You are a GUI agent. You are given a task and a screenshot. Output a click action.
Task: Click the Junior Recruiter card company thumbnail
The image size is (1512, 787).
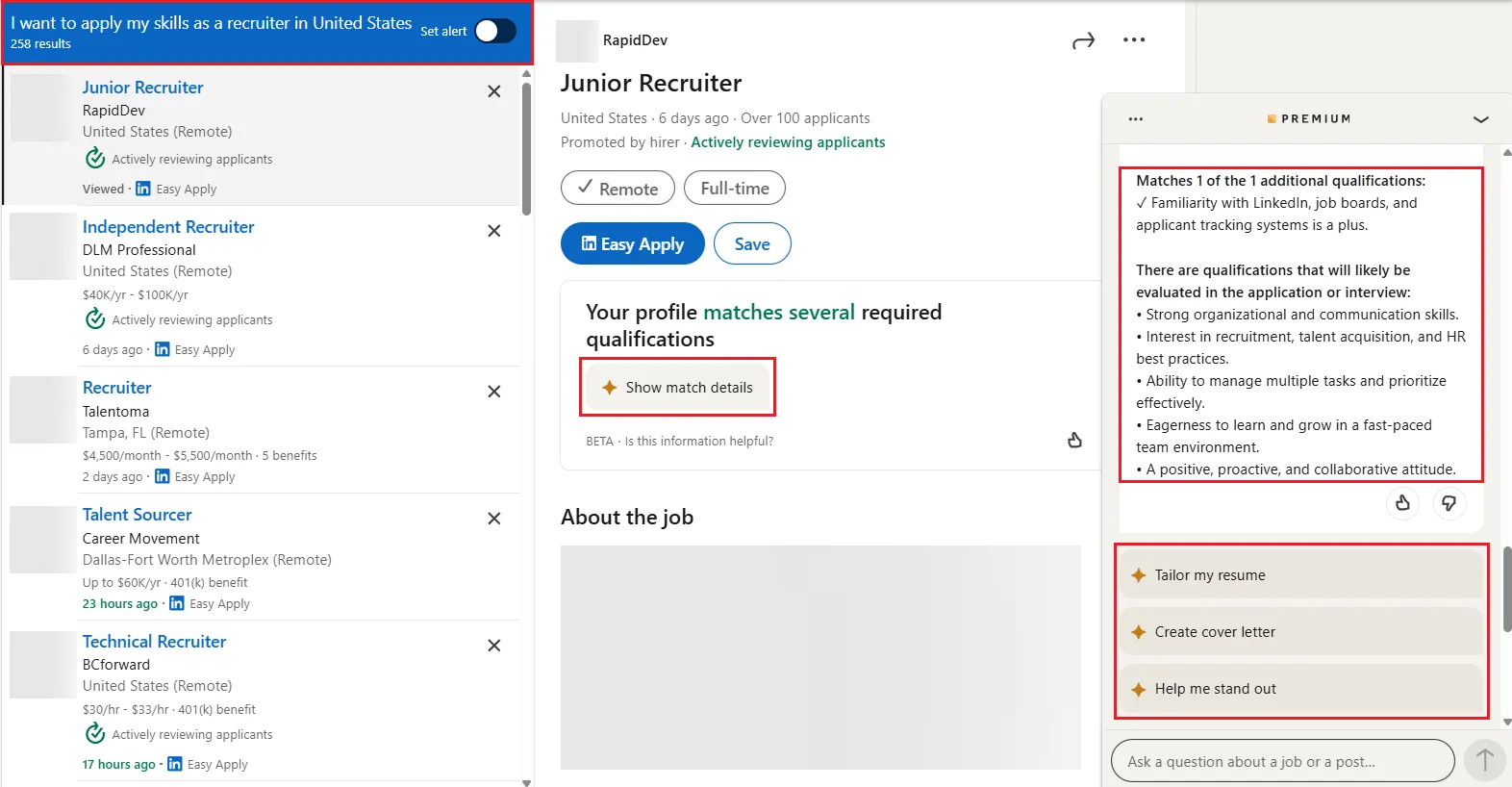tap(42, 108)
